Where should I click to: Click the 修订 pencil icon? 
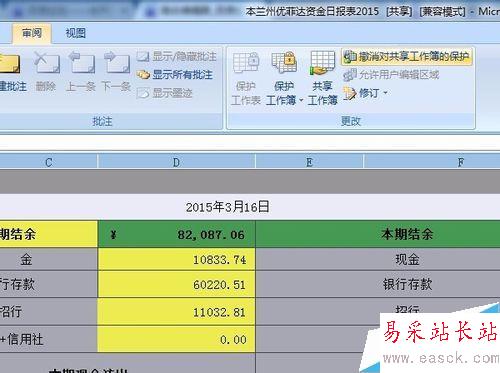350,93
